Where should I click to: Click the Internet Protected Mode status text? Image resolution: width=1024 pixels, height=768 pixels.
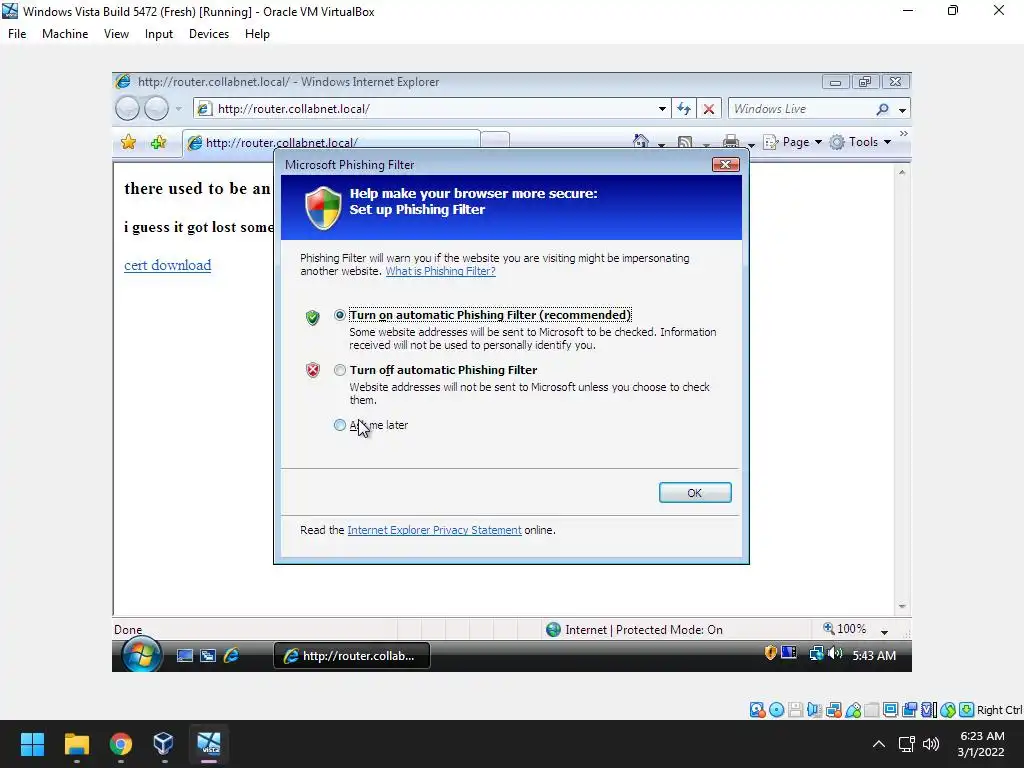coord(644,630)
